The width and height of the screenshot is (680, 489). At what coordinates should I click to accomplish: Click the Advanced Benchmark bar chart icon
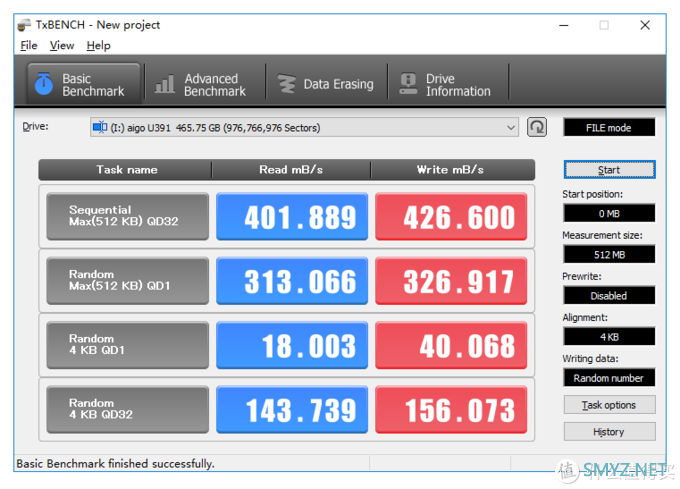164,84
